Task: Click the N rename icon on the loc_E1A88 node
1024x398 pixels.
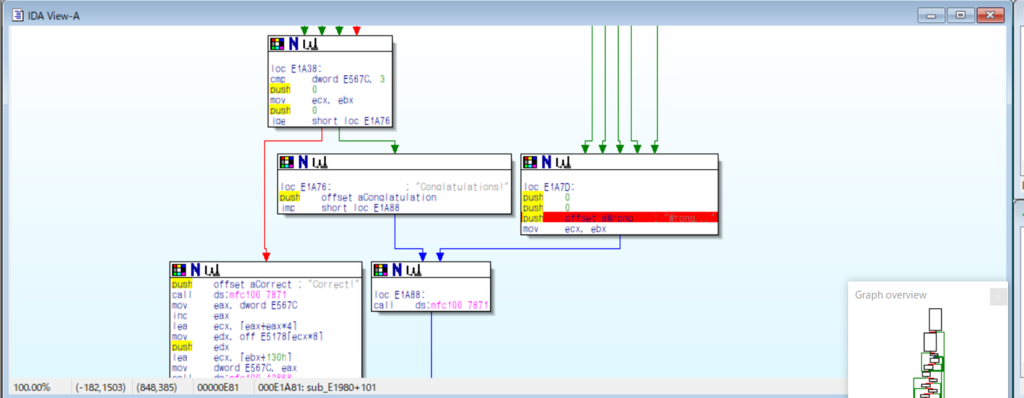Action: [x=397, y=270]
